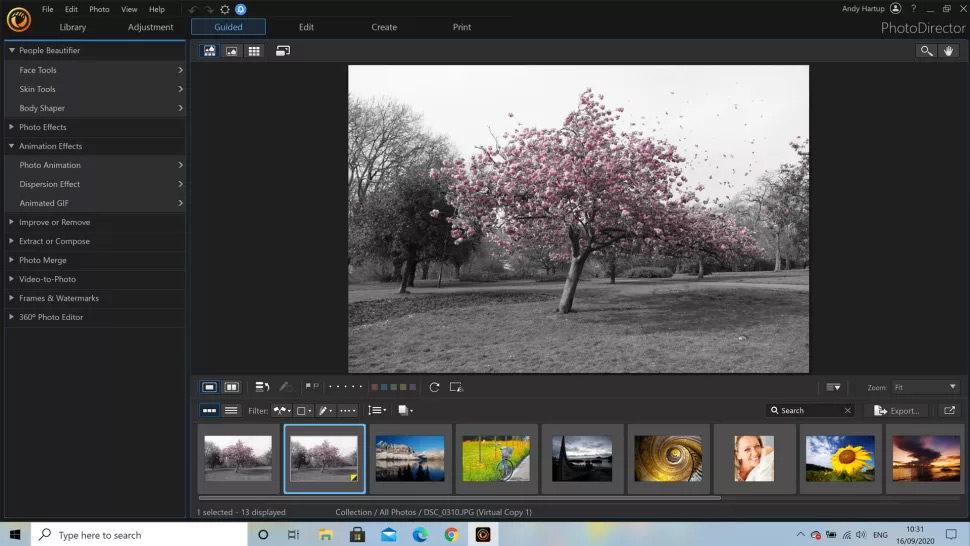Open the share photo icon
The height and width of the screenshot is (546, 970).
(949, 411)
